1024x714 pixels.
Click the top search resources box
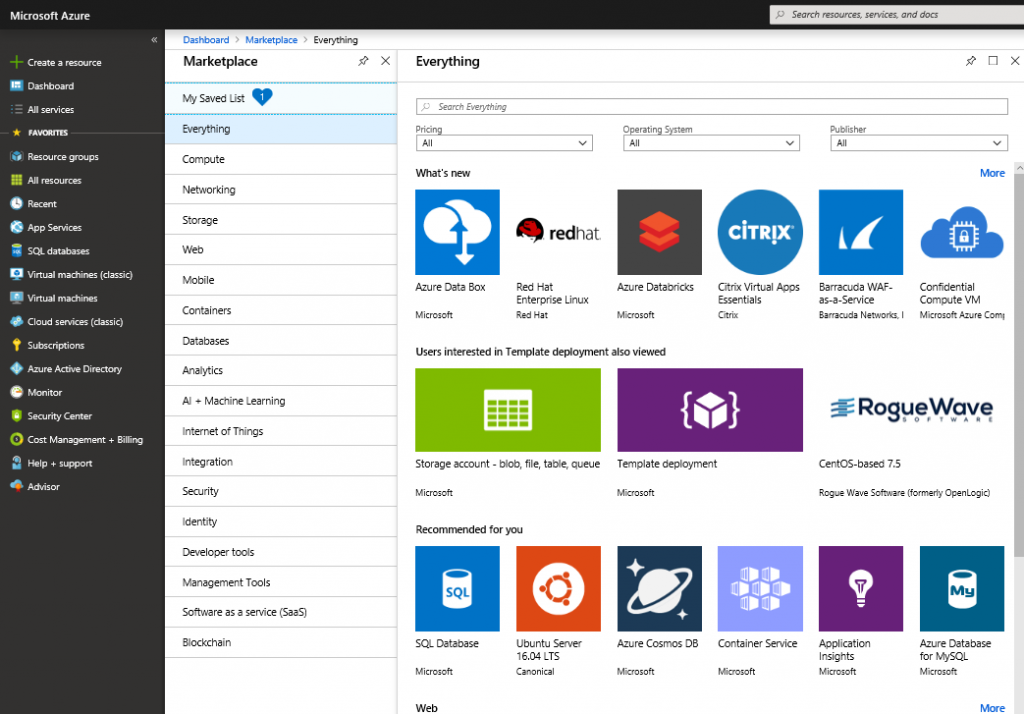[x=897, y=14]
